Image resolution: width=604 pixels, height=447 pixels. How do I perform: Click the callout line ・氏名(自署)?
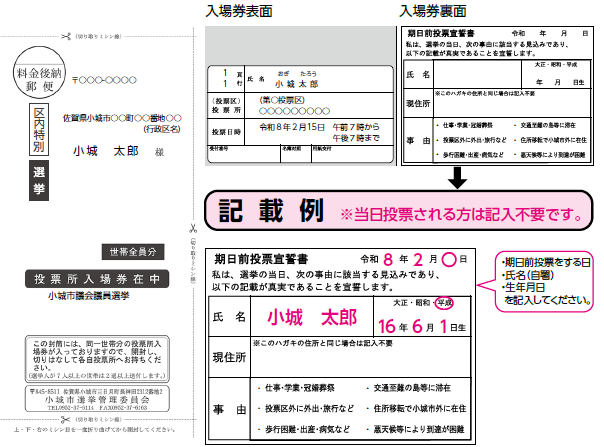click(x=528, y=275)
